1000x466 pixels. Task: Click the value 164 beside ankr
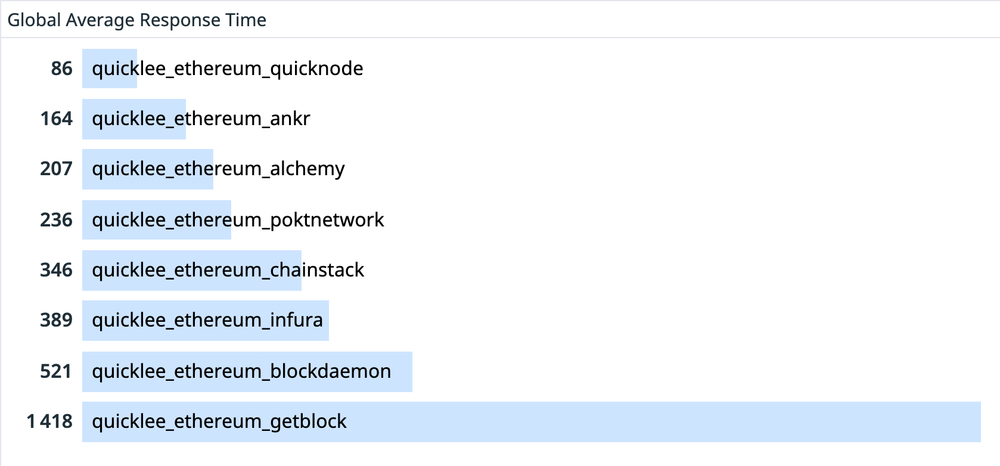pyautogui.click(x=57, y=119)
